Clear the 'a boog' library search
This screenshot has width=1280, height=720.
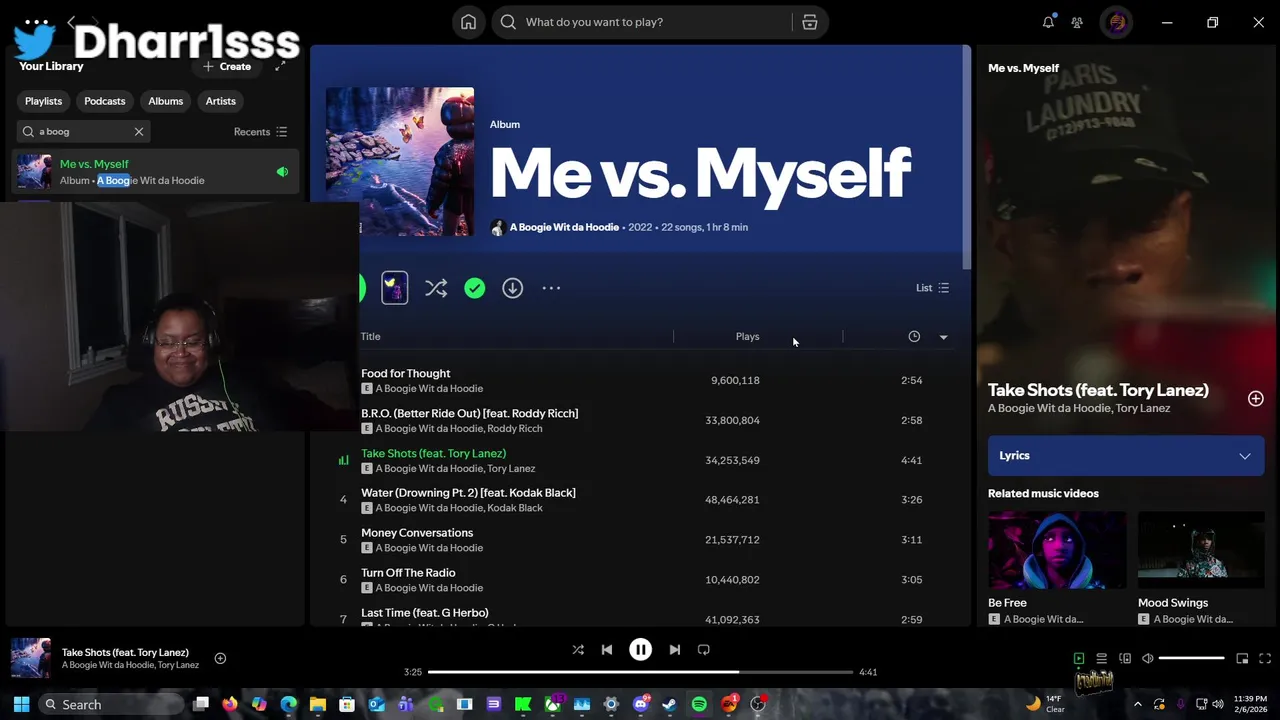(x=139, y=131)
